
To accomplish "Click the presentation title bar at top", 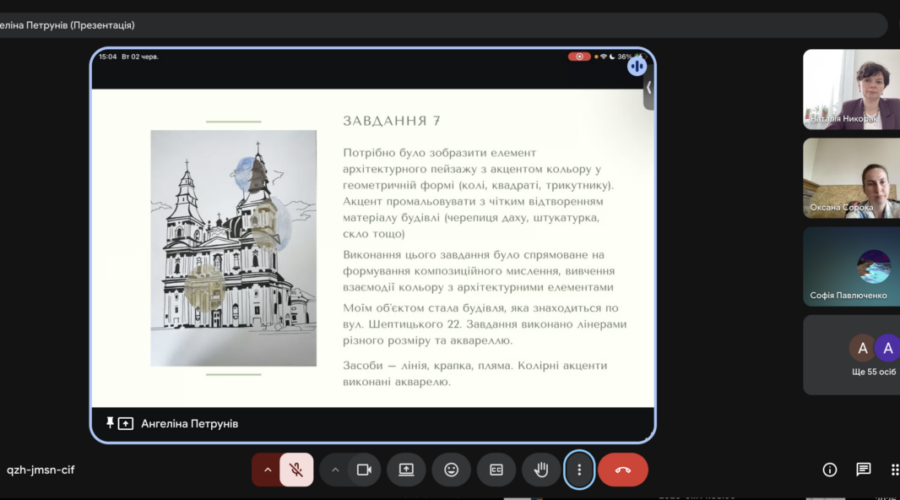I will click(x=444, y=25).
